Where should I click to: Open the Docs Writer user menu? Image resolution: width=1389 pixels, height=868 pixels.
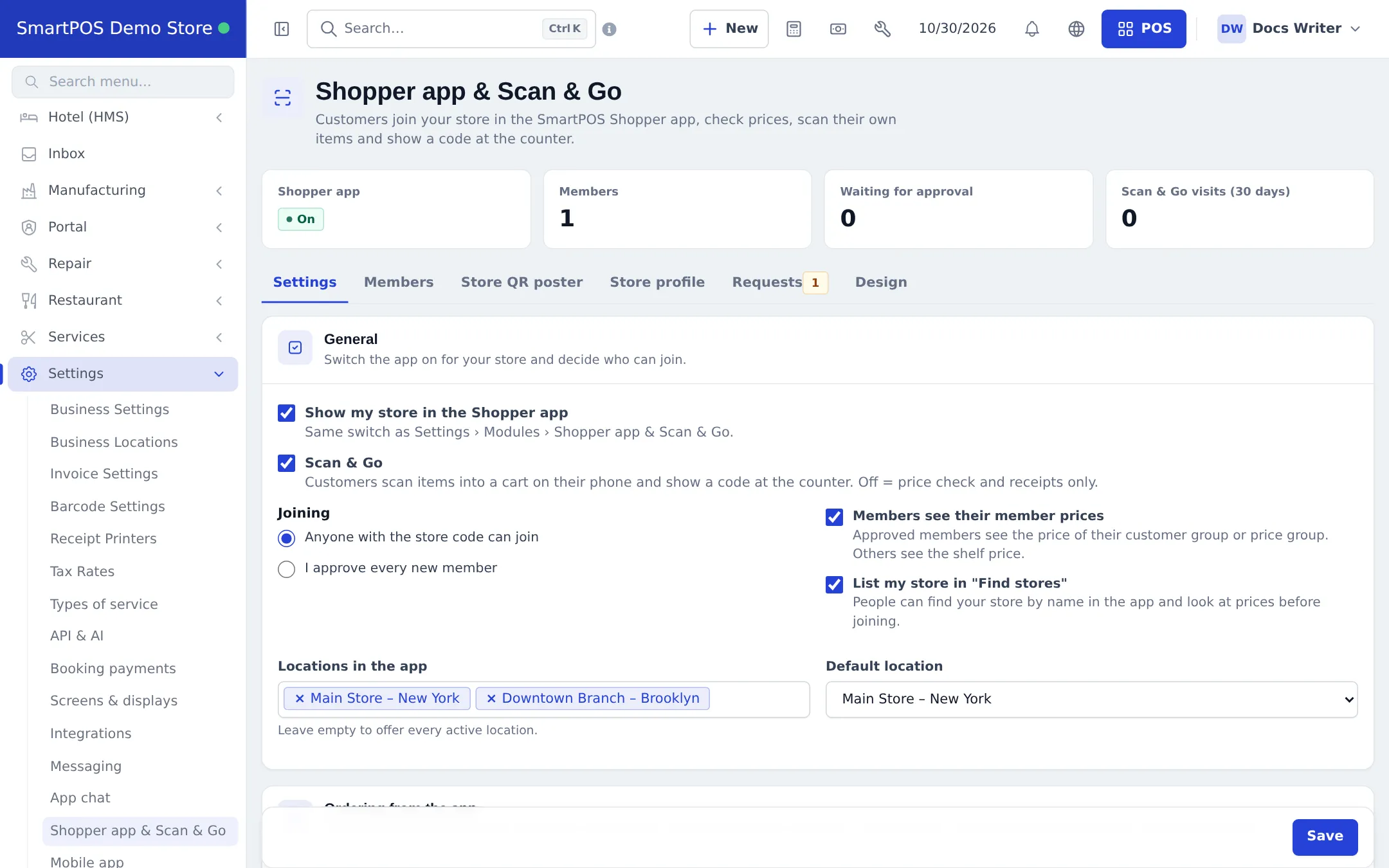(1289, 29)
